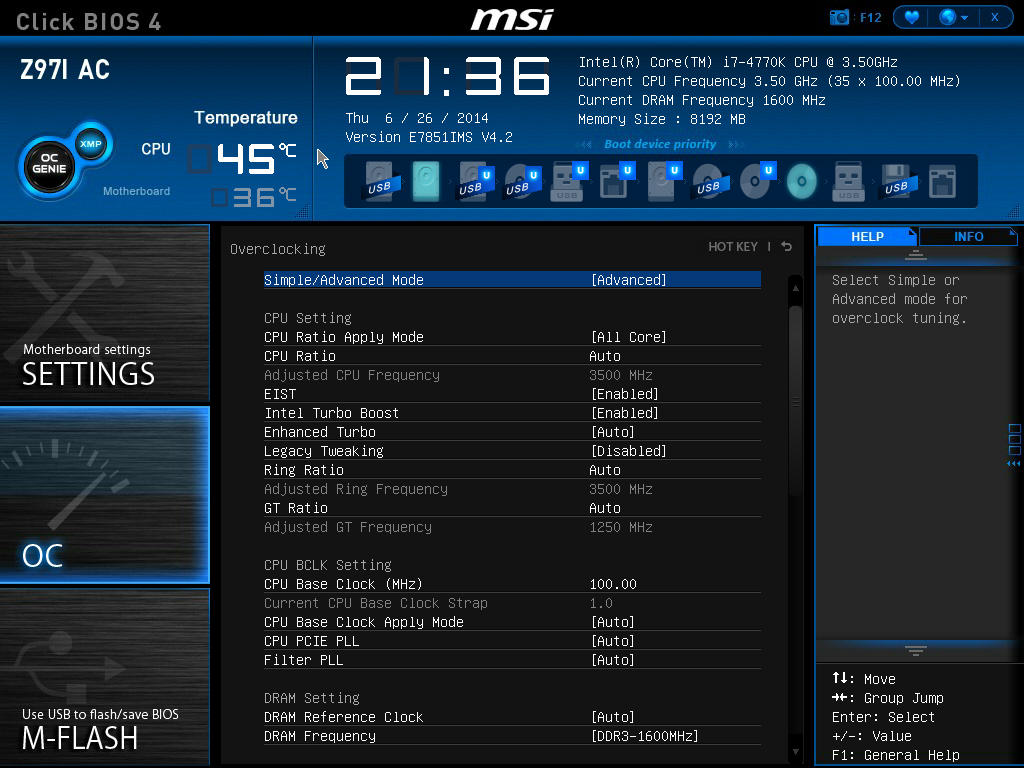Click the F12 screenshot camera icon

coord(839,17)
